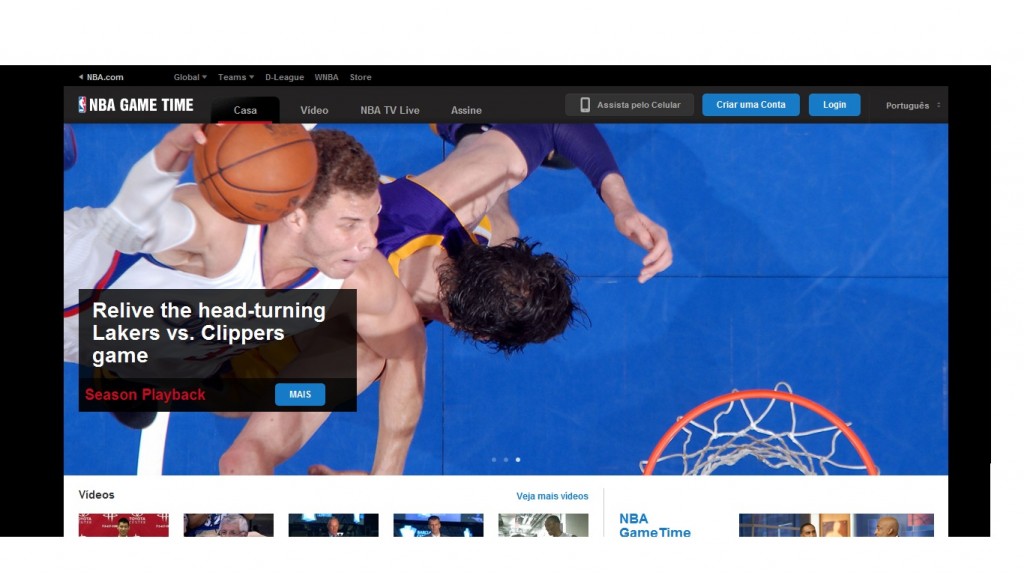This screenshot has height=575, width=1024.
Task: Click the Criar uma Conta button
Action: click(750, 105)
